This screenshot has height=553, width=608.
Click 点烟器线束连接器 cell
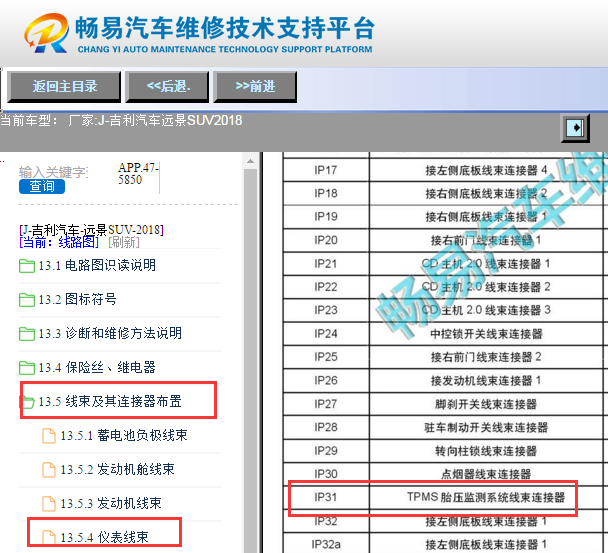(486, 474)
